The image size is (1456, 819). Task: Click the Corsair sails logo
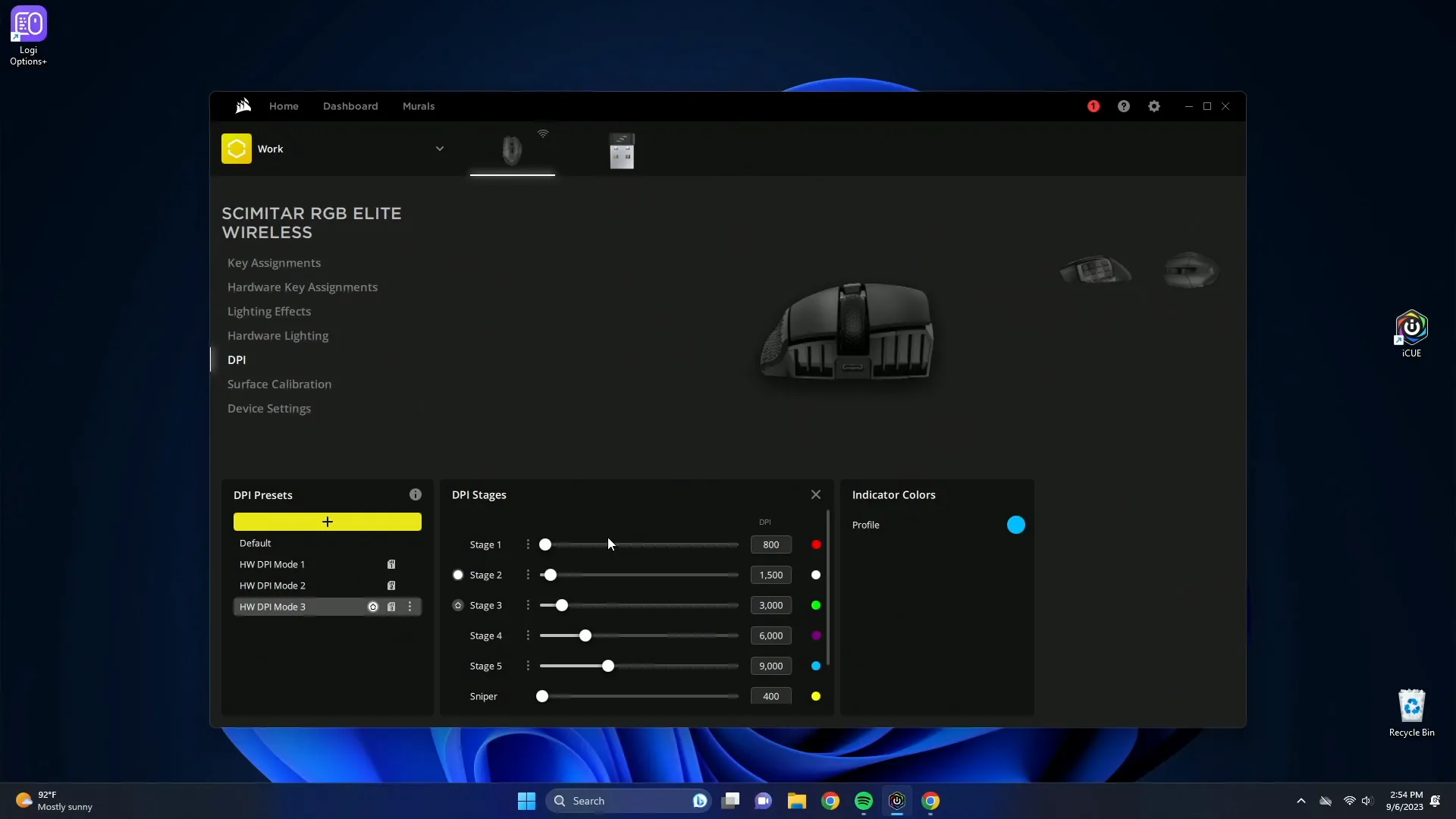pos(243,106)
